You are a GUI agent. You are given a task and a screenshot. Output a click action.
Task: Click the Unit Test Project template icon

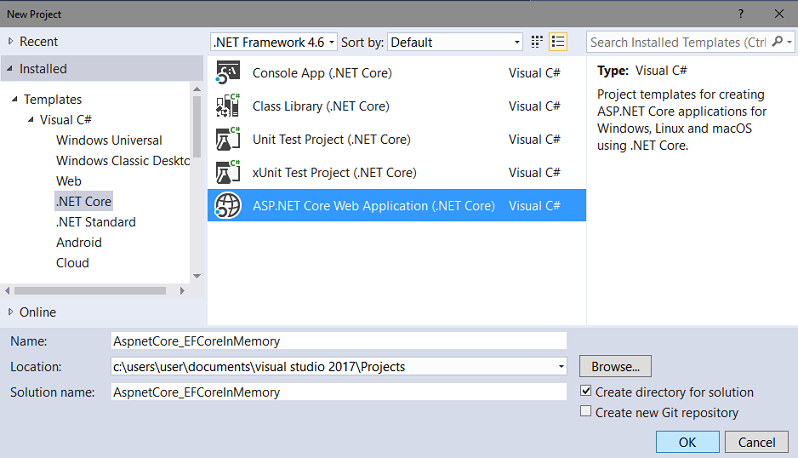[x=227, y=139]
